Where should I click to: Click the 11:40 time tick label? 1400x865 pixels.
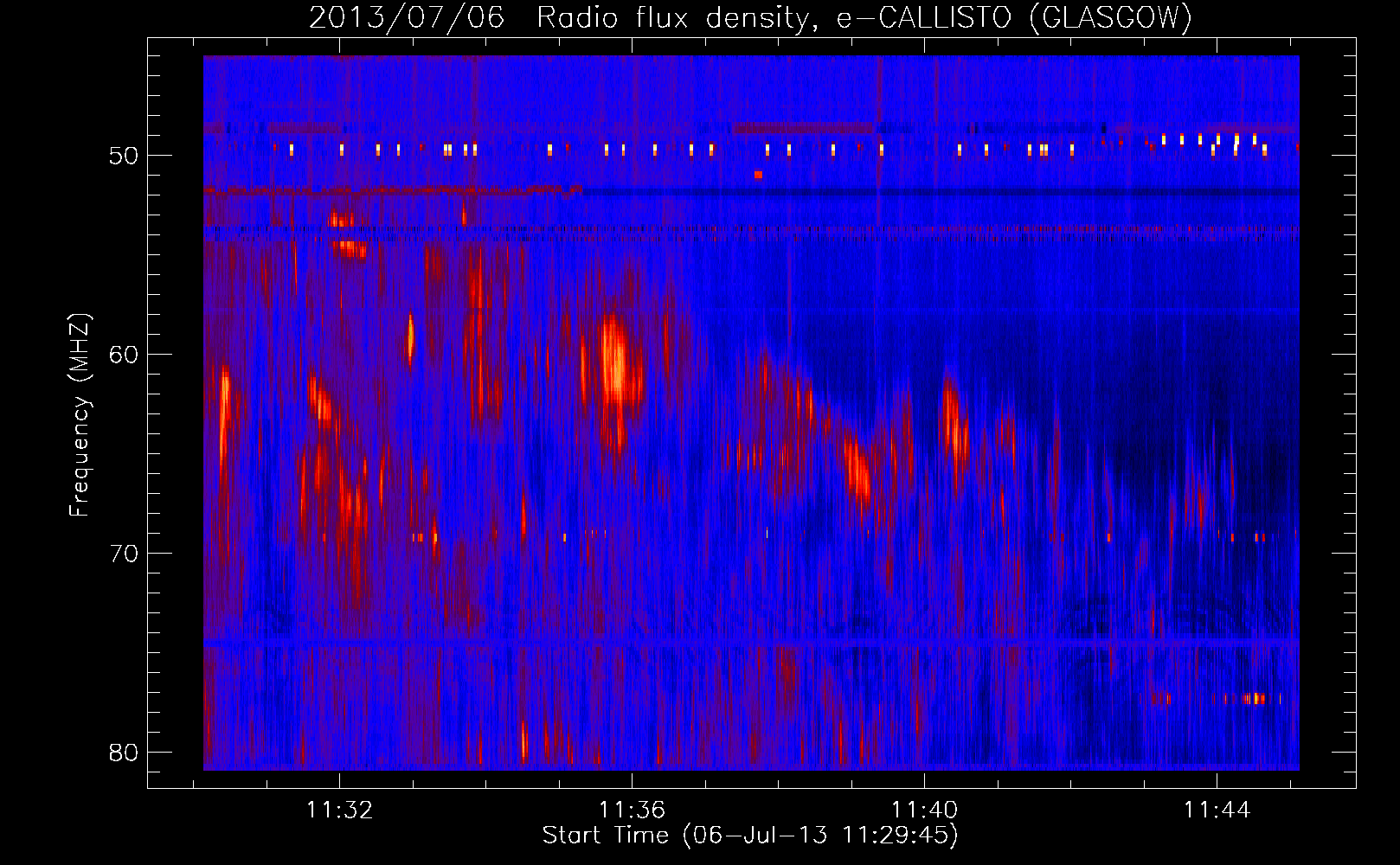click(925, 810)
